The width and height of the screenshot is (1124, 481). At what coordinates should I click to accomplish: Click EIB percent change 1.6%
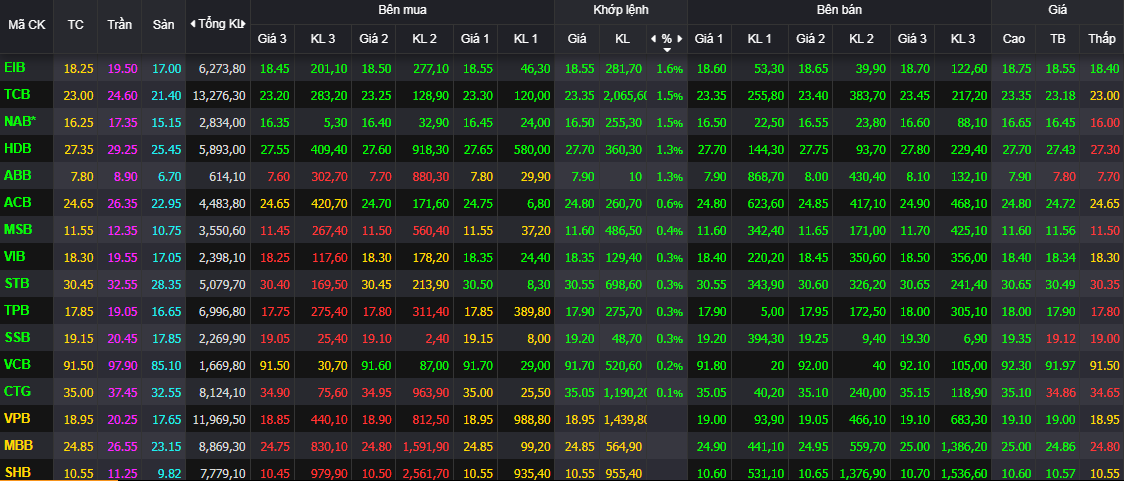point(670,69)
